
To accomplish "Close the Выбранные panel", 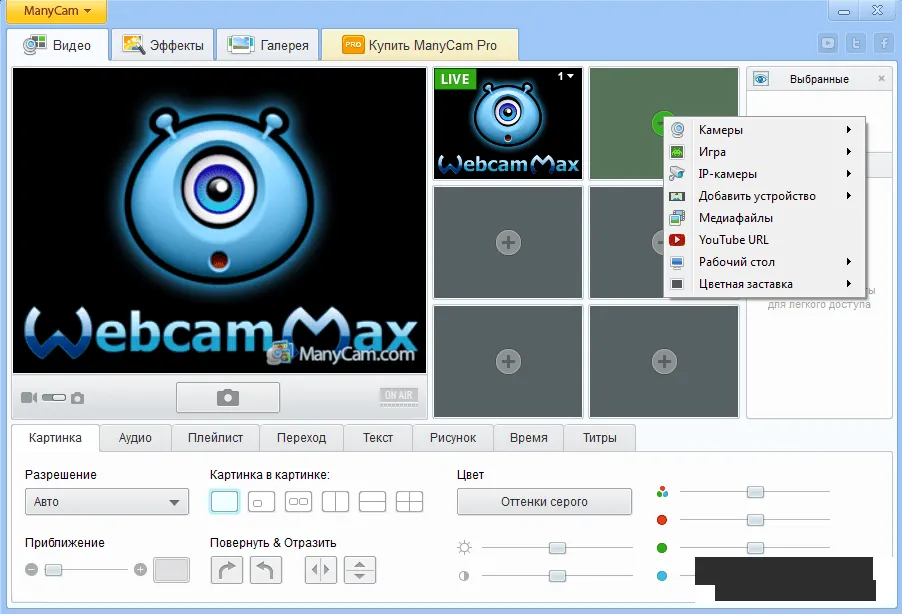I will pos(881,78).
